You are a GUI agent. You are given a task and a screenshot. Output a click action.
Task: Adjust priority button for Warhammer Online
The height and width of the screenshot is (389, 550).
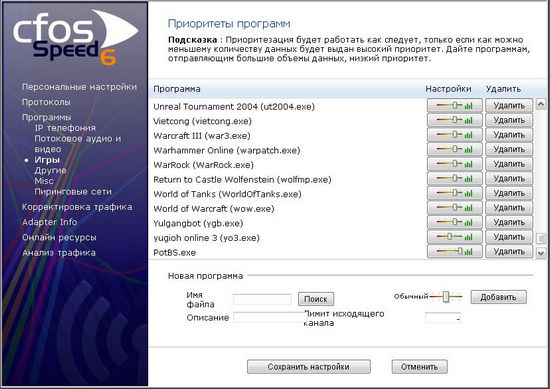pos(455,149)
